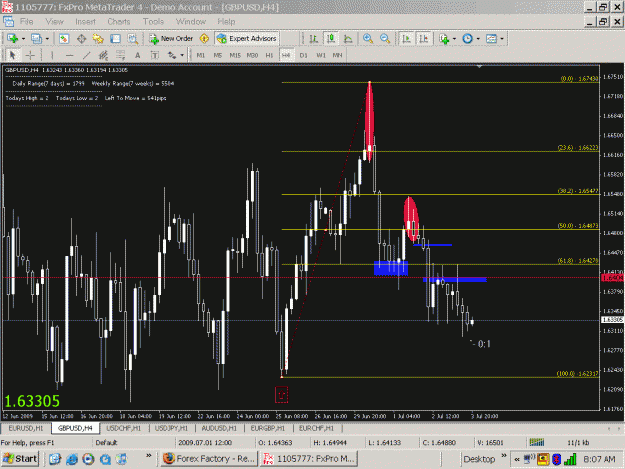Expand the Templates dropdown arrow
Image resolution: width=625 pixels, height=469 pixels.
coord(502,39)
